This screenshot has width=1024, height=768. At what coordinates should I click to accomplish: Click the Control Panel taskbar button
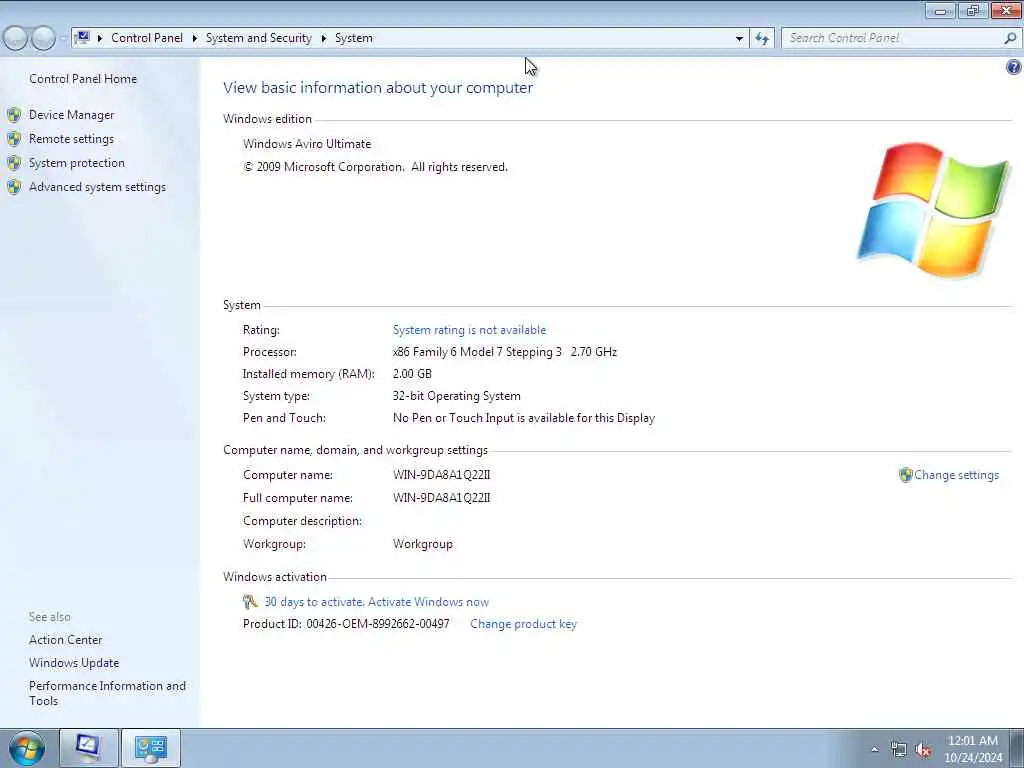pos(151,748)
